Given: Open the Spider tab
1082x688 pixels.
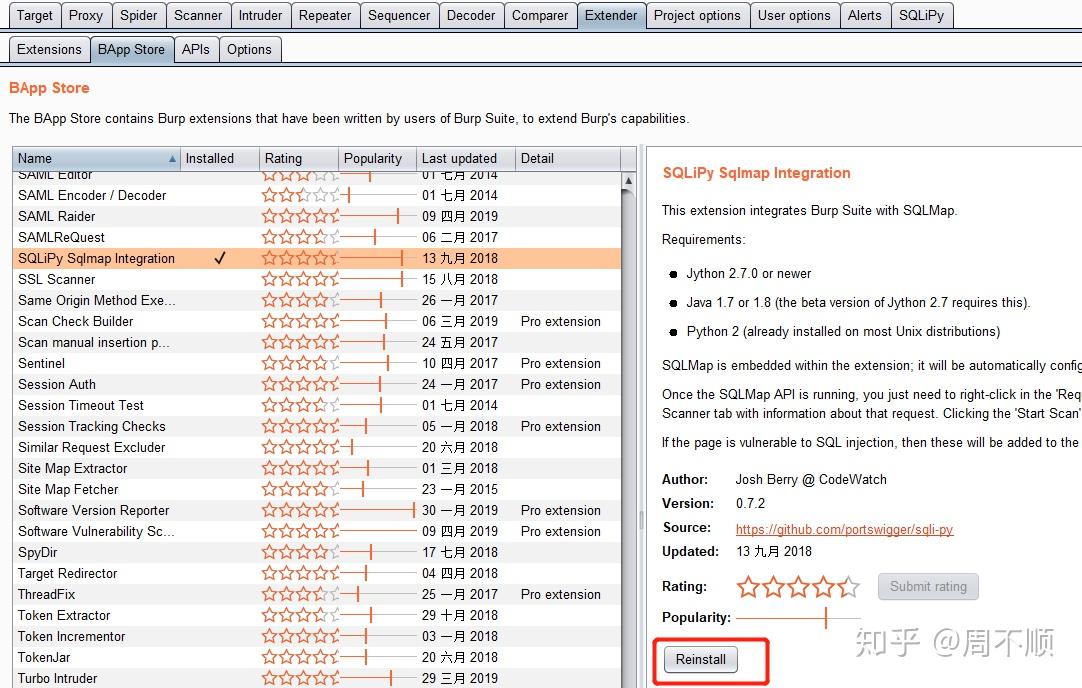Looking at the screenshot, I should click(138, 15).
